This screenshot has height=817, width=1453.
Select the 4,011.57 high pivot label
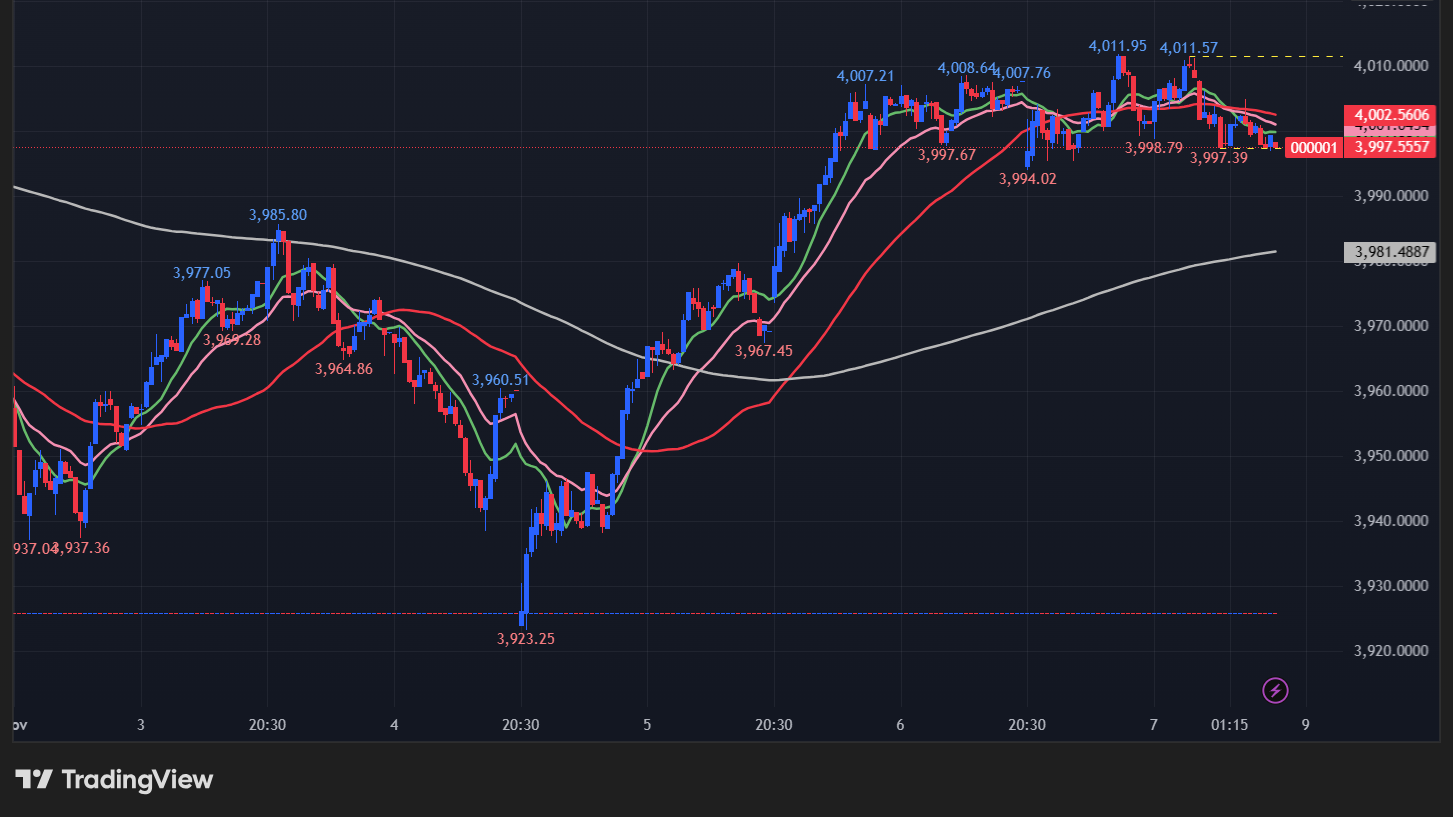point(1188,48)
